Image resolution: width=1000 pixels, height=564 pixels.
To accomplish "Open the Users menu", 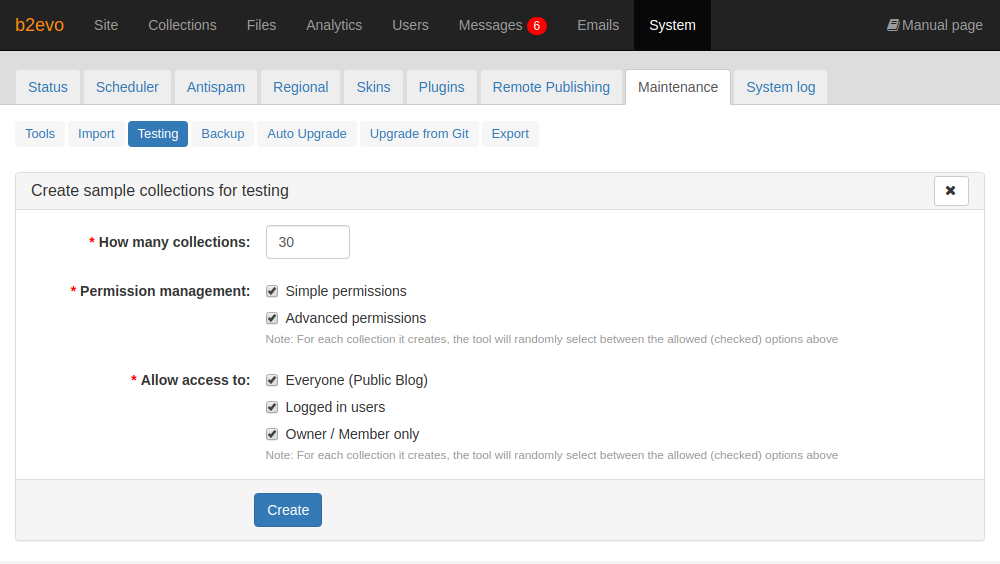I will click(410, 25).
